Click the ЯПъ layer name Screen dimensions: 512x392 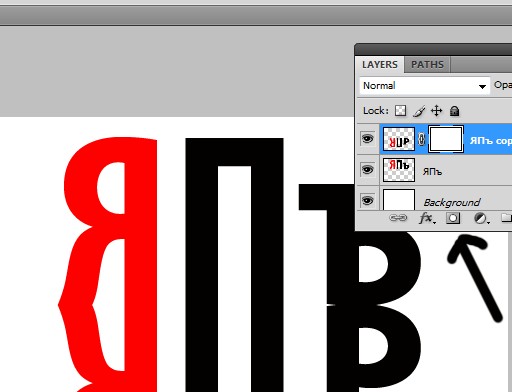click(x=432, y=172)
